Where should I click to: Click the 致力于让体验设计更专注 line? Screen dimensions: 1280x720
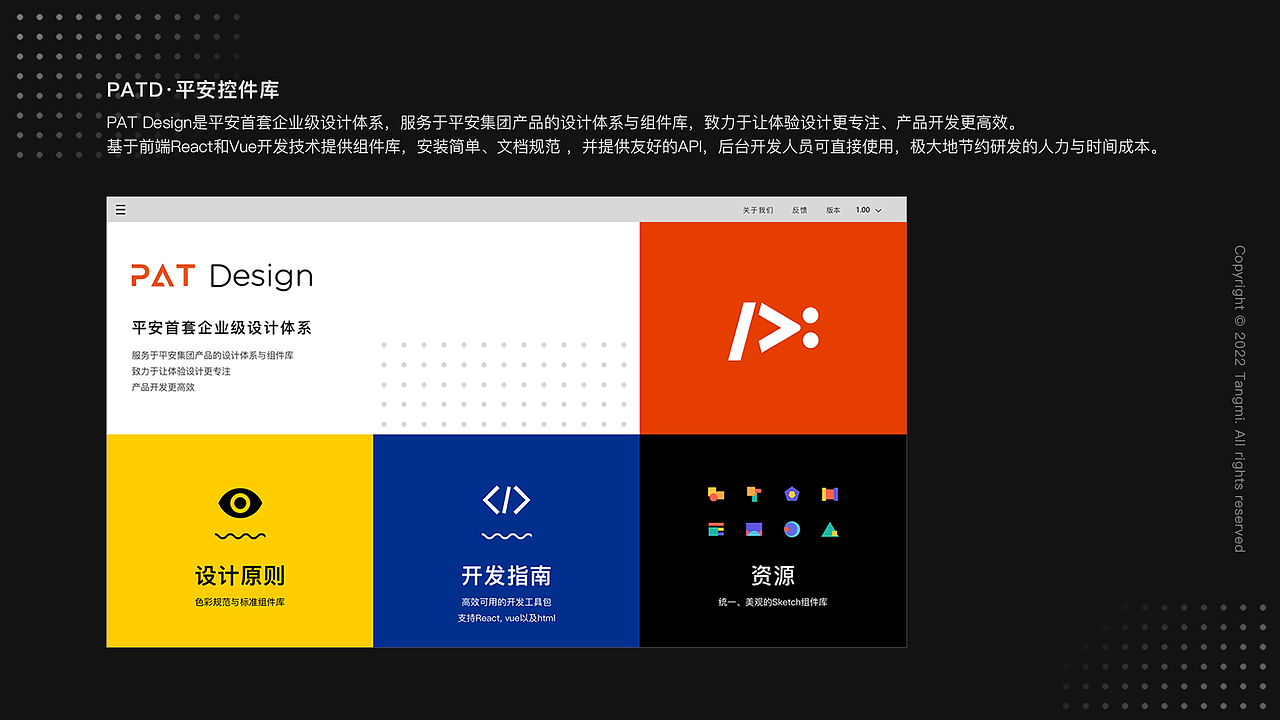coord(181,371)
